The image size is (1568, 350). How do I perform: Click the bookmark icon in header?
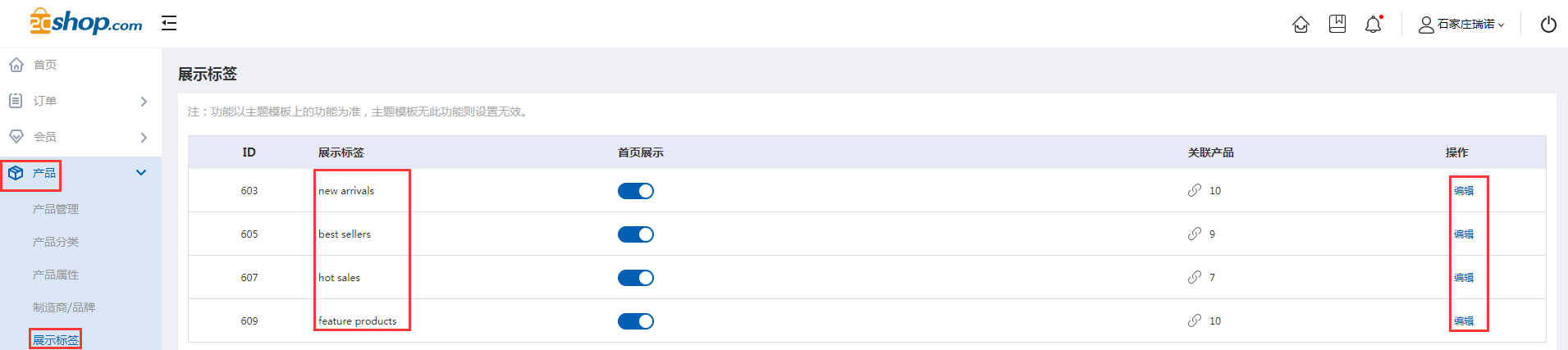tap(1337, 24)
